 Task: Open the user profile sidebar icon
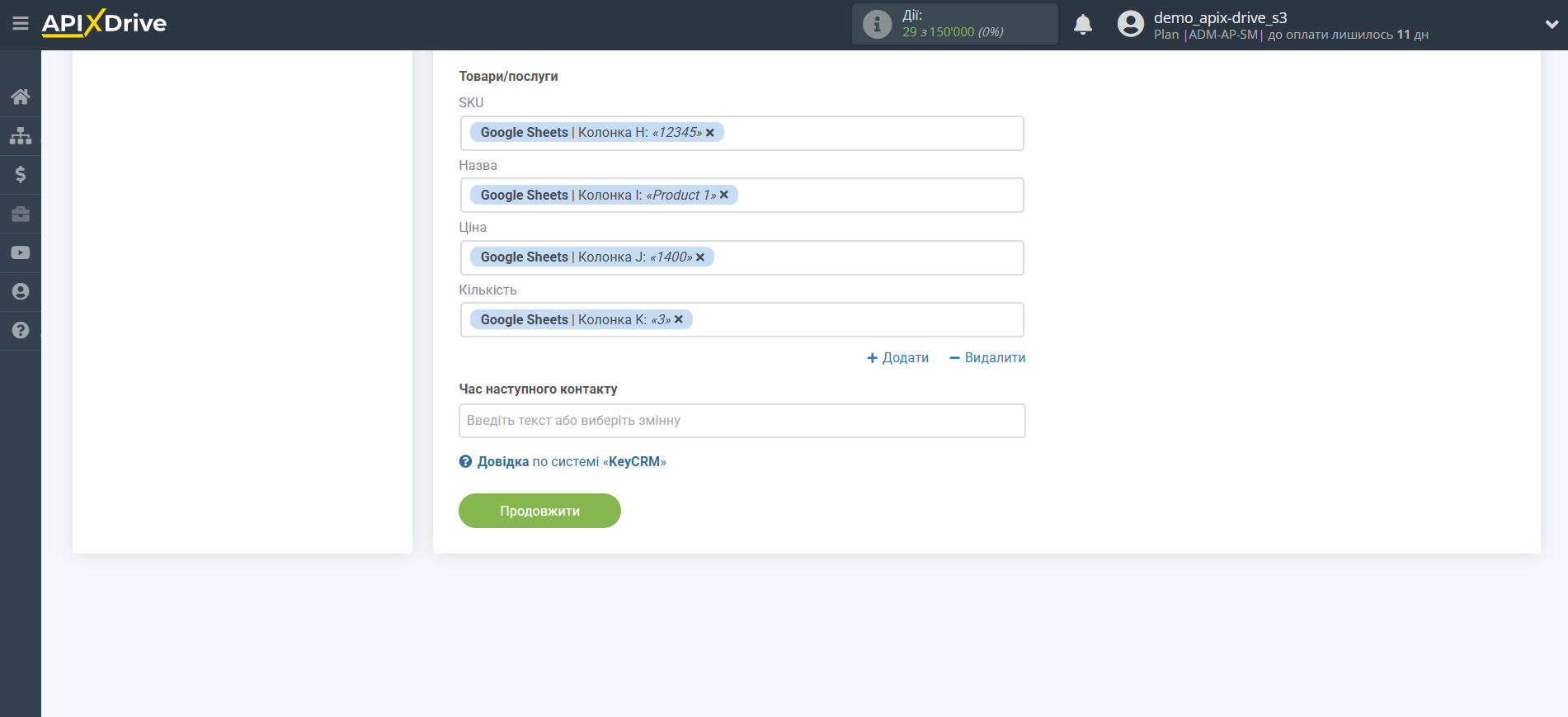(21, 291)
